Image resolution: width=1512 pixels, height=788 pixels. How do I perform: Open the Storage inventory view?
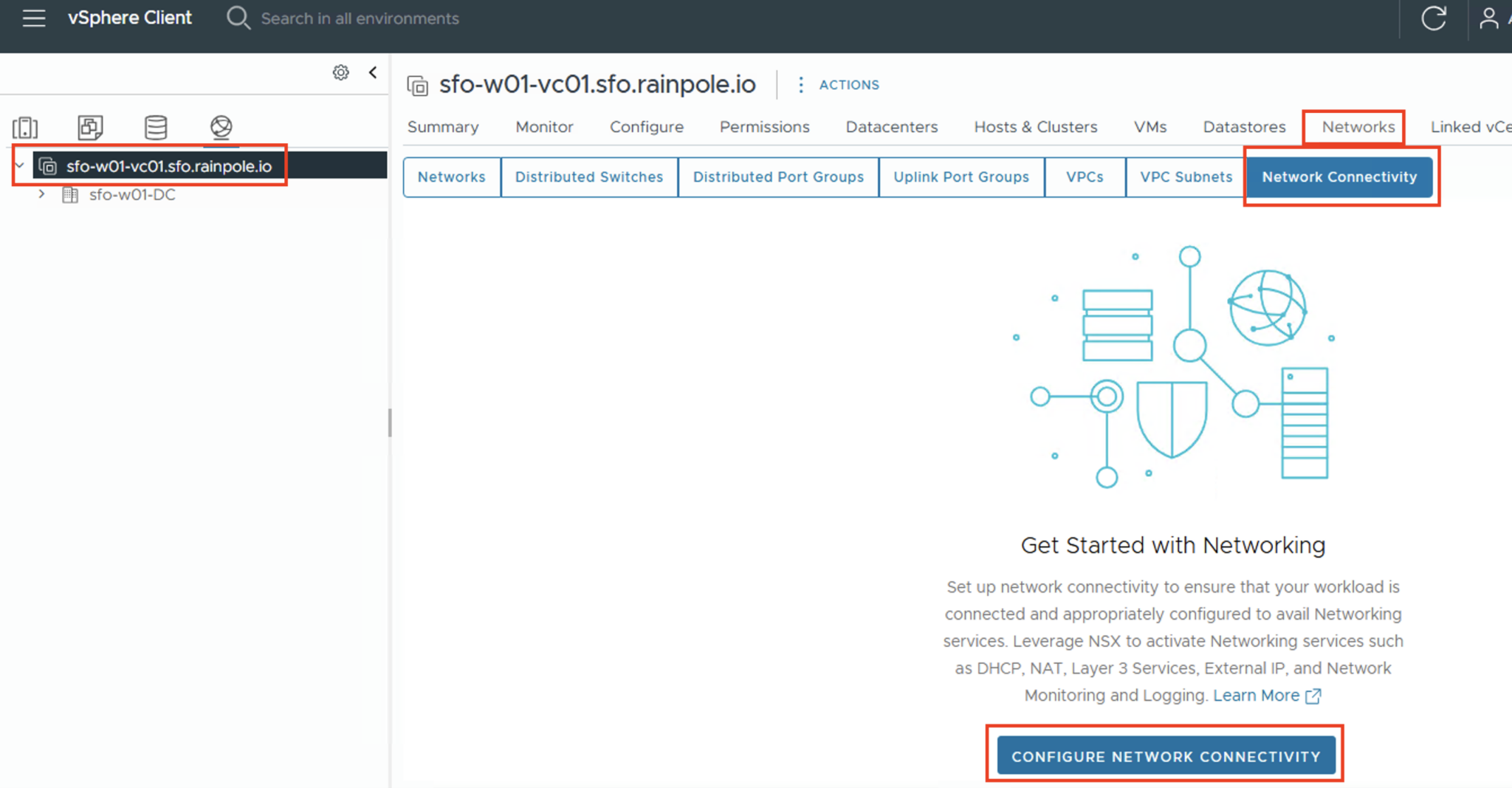click(155, 127)
